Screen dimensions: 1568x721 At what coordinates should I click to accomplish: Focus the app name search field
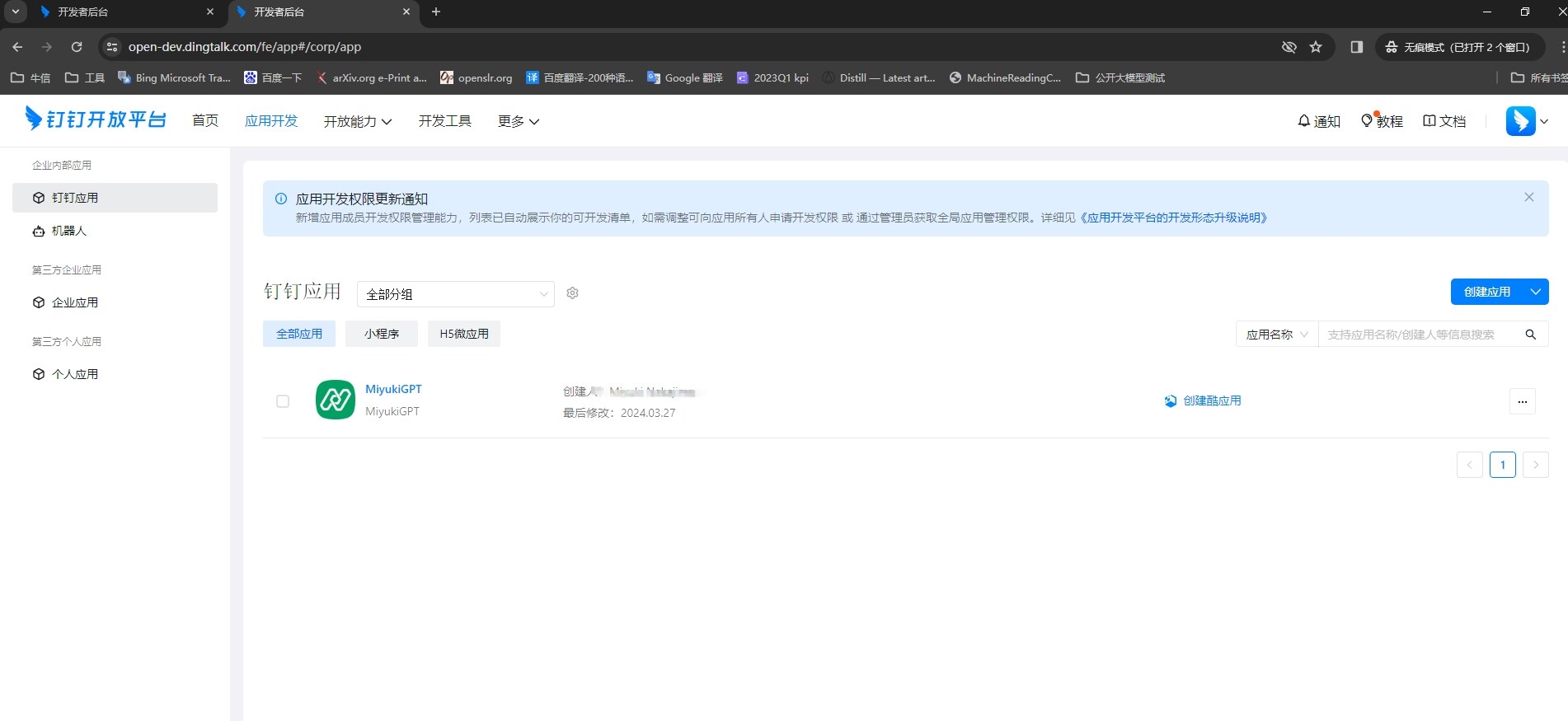pyautogui.click(x=1420, y=335)
